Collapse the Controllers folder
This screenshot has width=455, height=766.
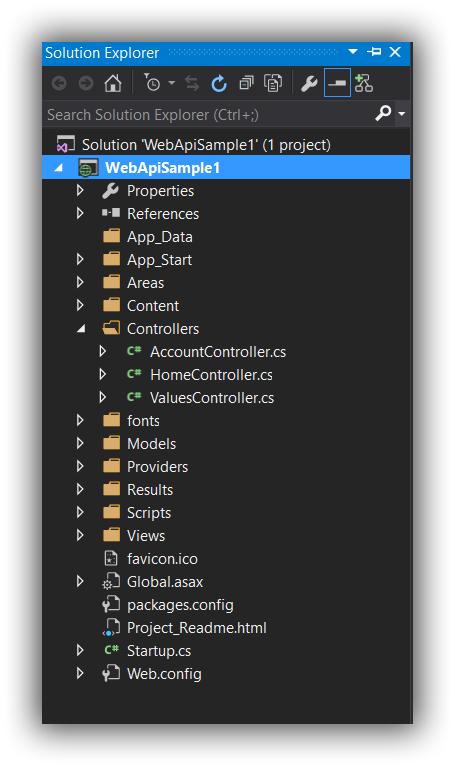(81, 329)
